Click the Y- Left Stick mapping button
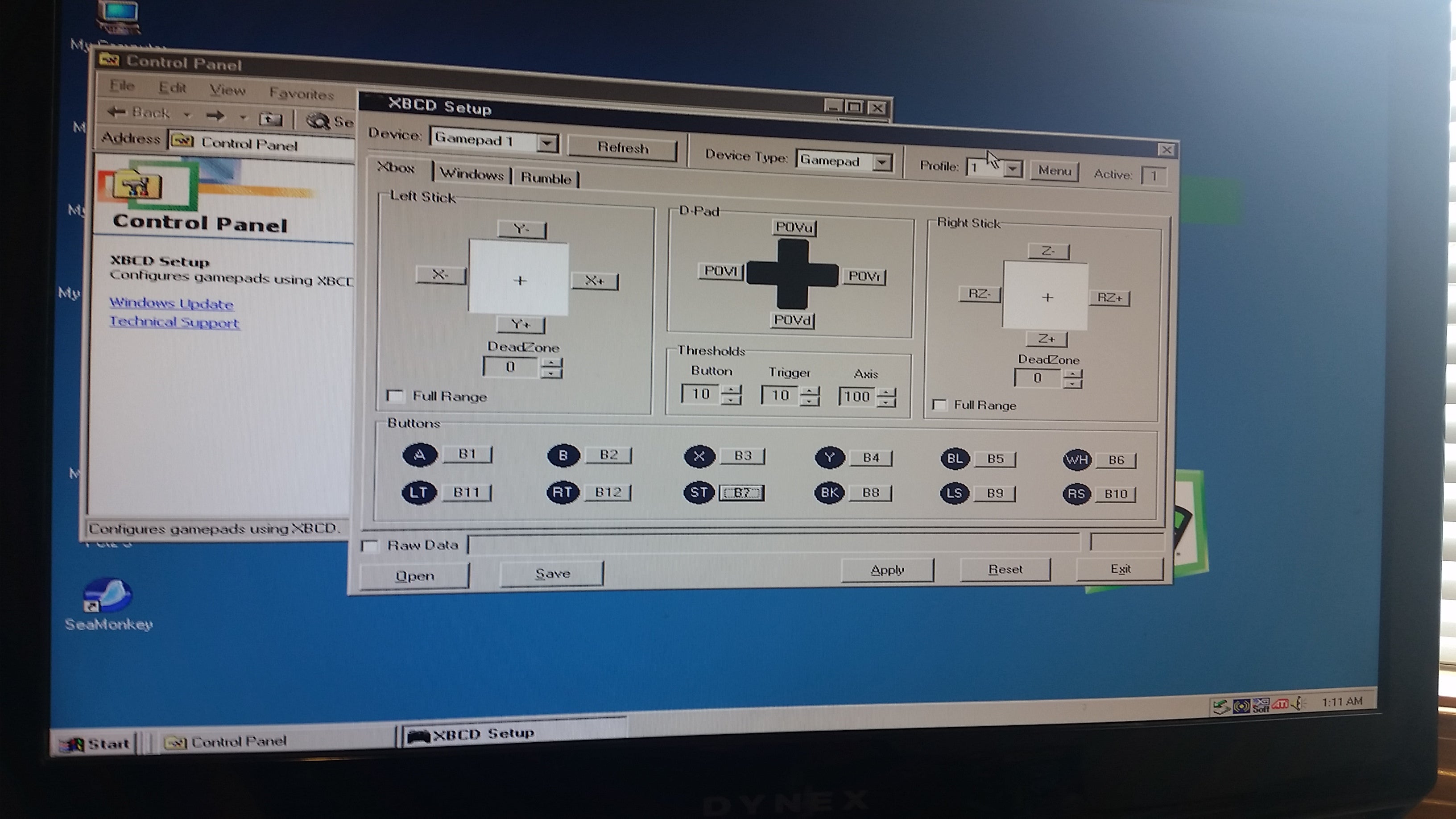1456x819 pixels. coord(522,229)
